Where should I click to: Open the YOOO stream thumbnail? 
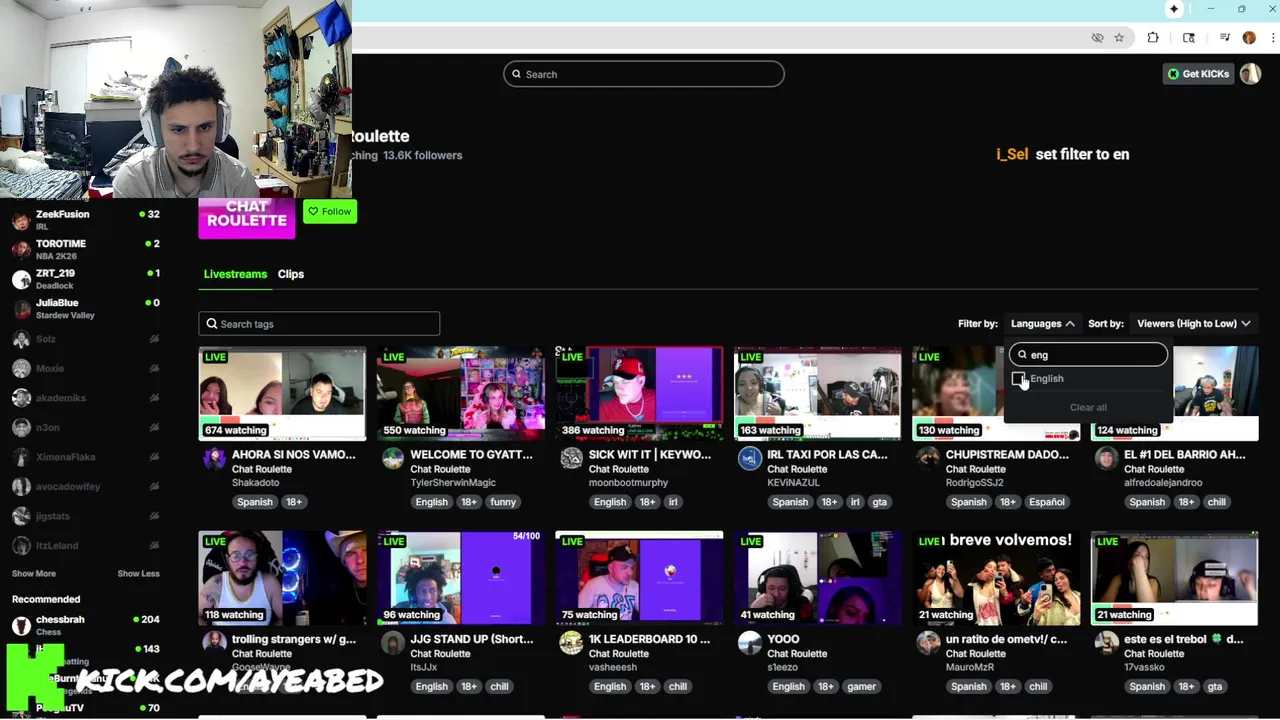[x=817, y=578]
